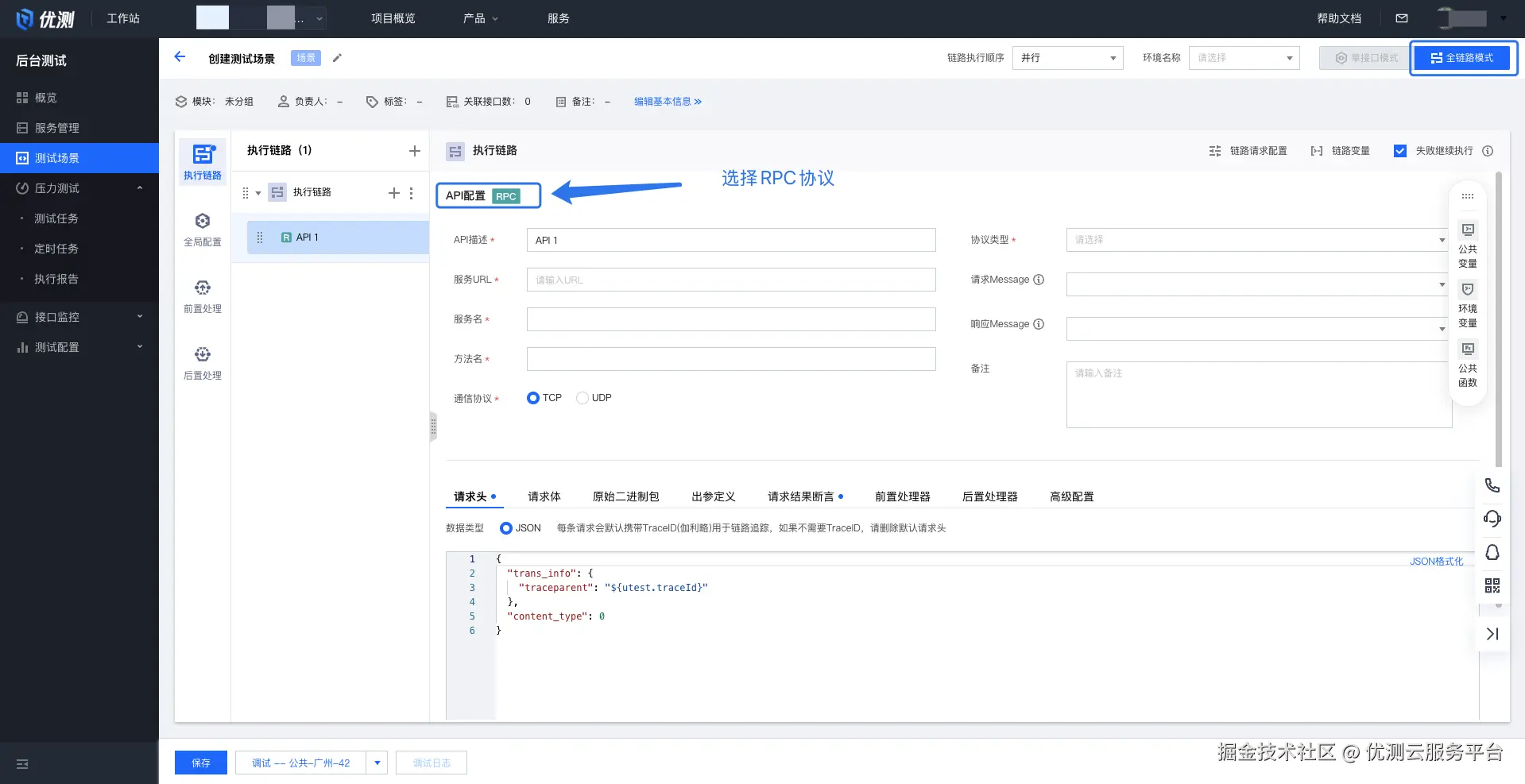Open 公共变量 in the floating toolbar
The width and height of the screenshot is (1525, 784).
coord(1468,245)
